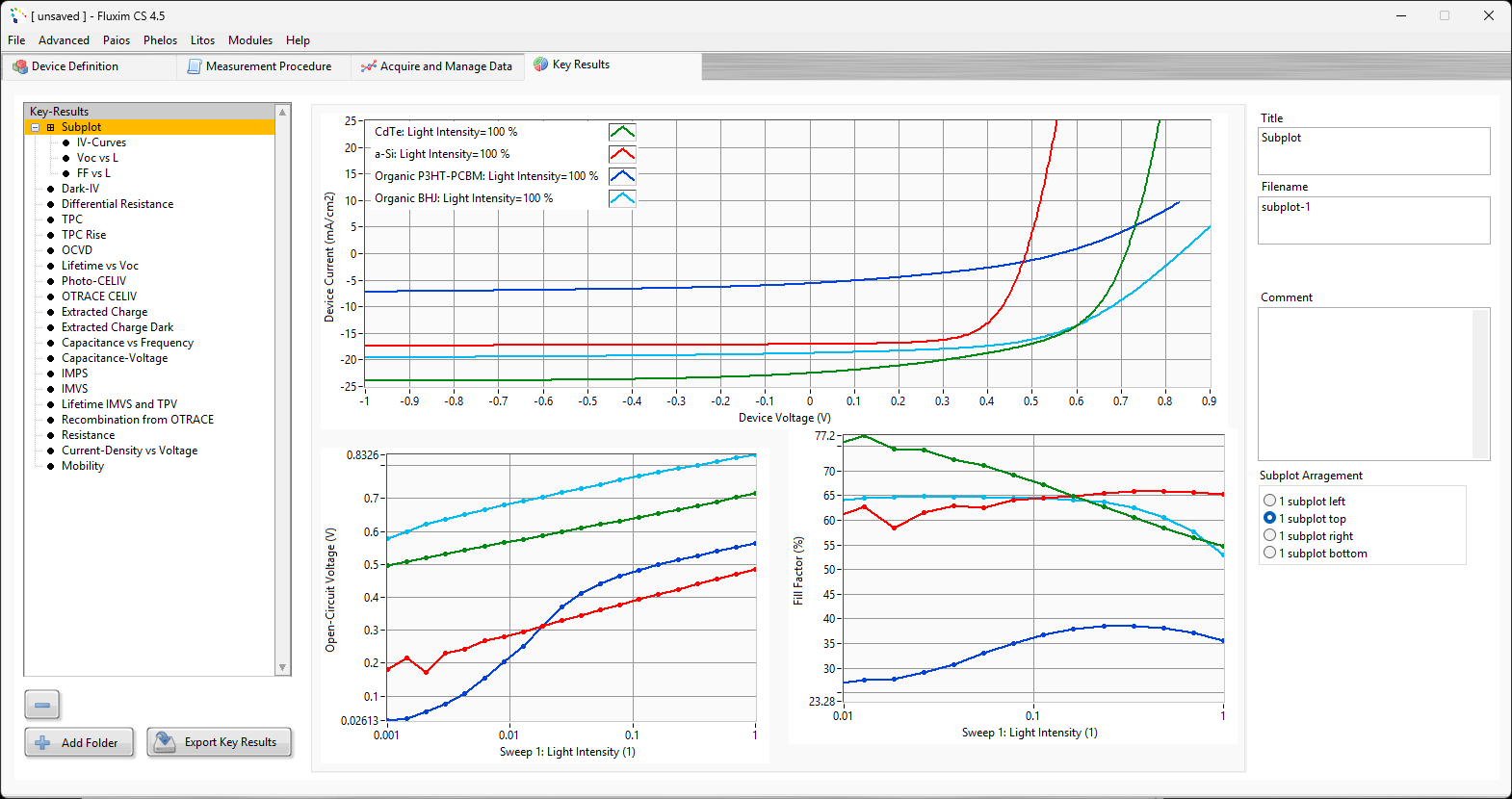Choose 1 subplot right option
This screenshot has width=1512, height=799.
point(1270,535)
